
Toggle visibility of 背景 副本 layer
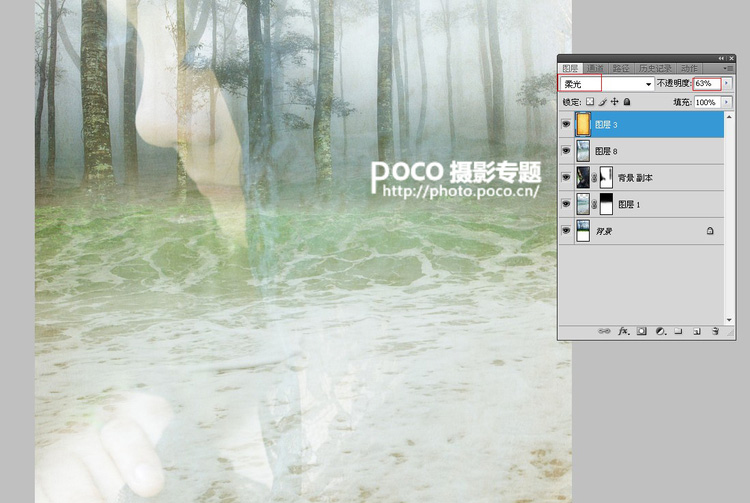coord(566,177)
